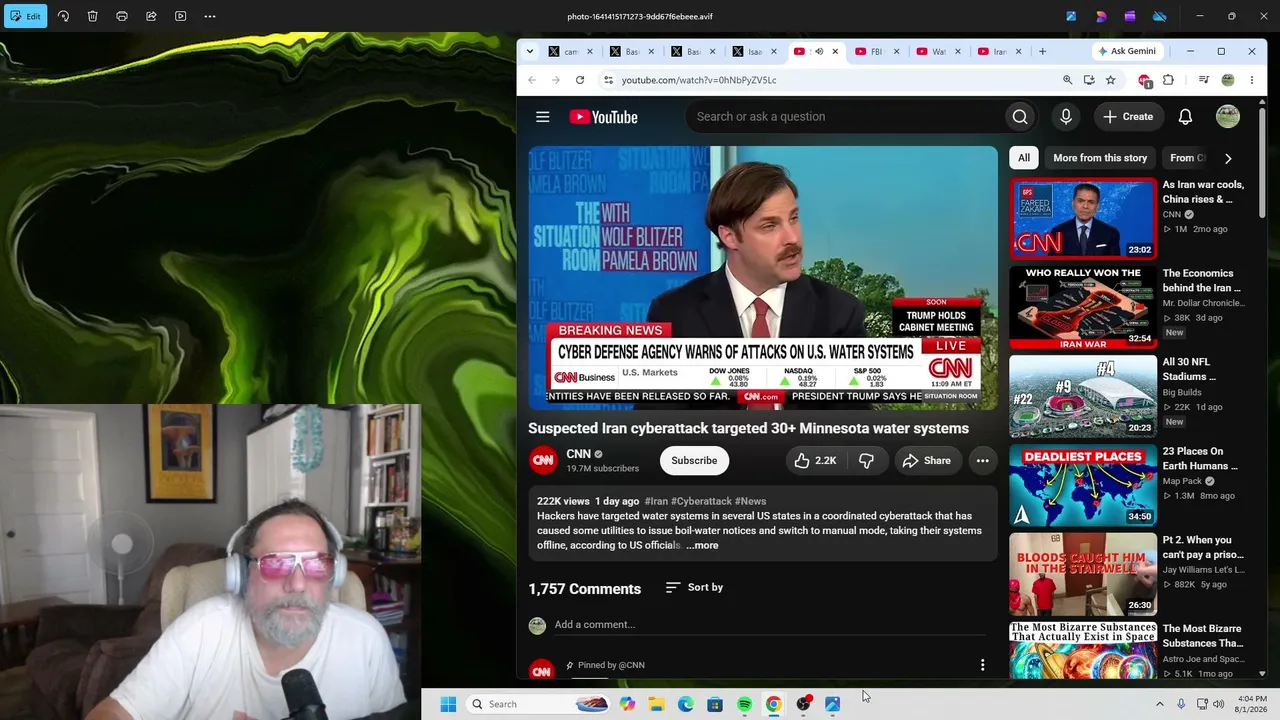Open more actions menu beside Share

point(983,460)
